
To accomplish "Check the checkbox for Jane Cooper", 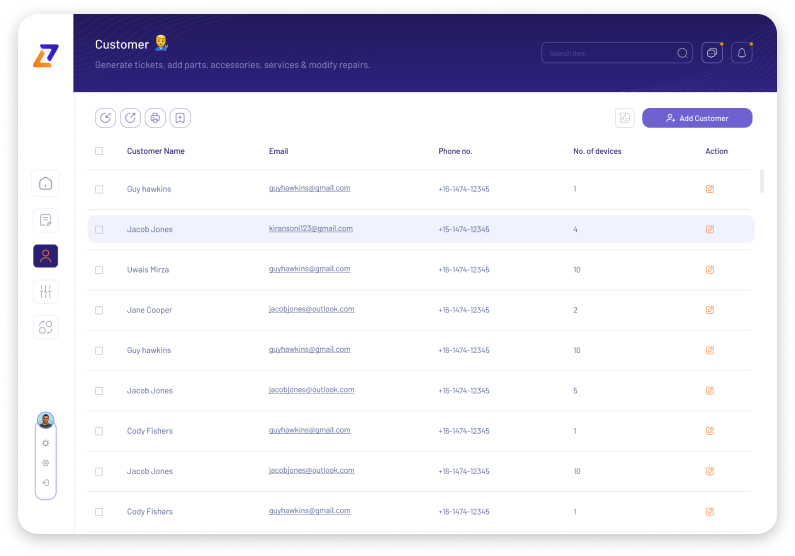I will (x=99, y=310).
